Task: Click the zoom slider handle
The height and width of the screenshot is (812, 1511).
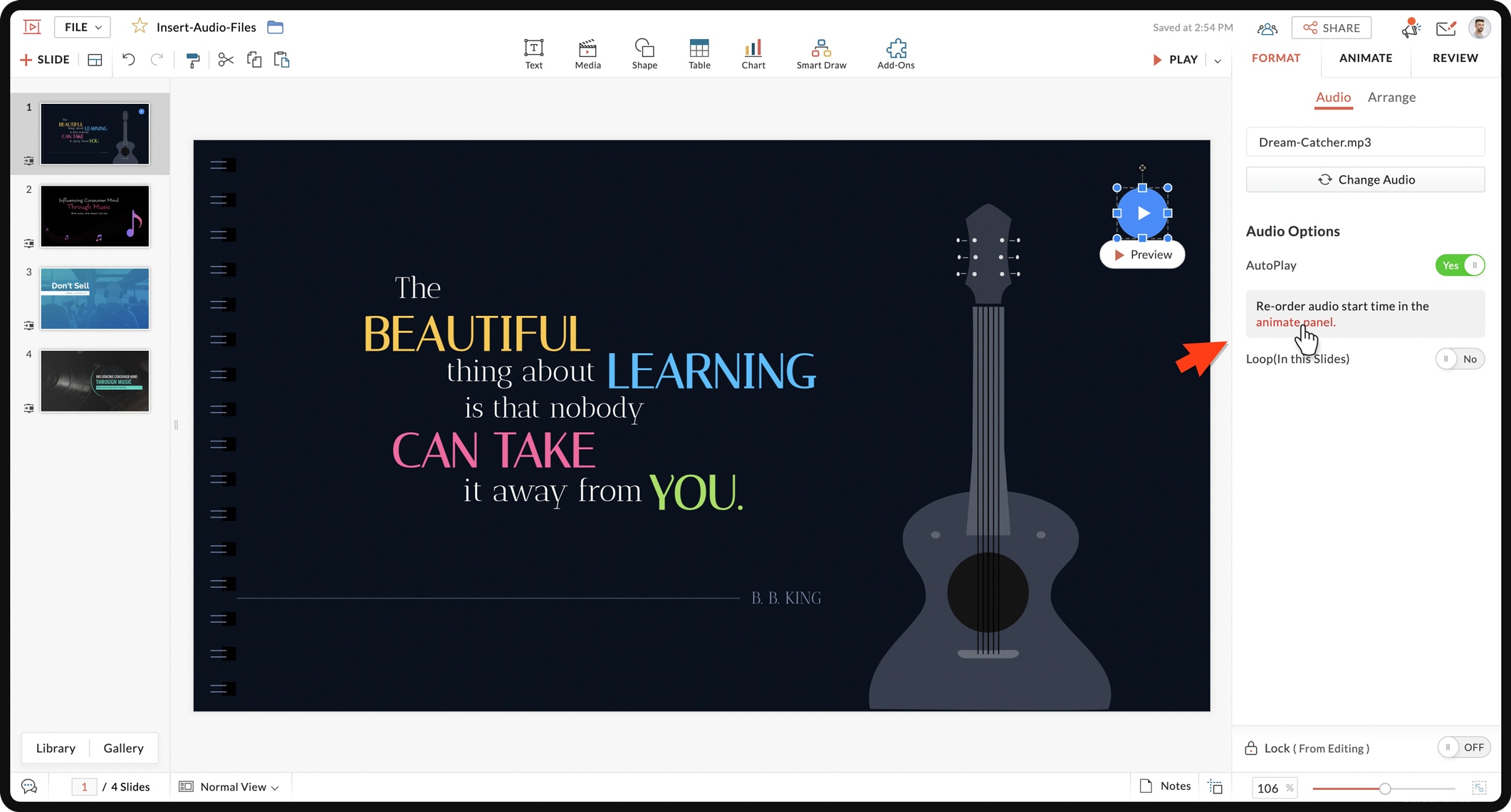Action: point(1384,789)
